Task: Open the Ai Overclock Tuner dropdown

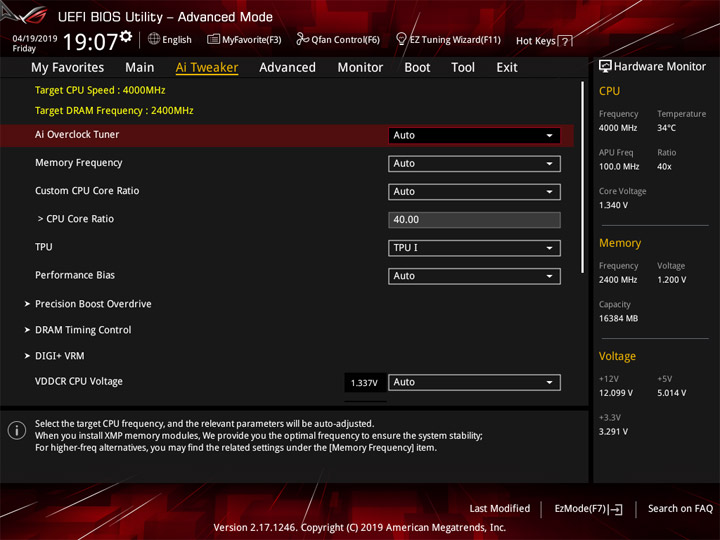Action: 474,135
